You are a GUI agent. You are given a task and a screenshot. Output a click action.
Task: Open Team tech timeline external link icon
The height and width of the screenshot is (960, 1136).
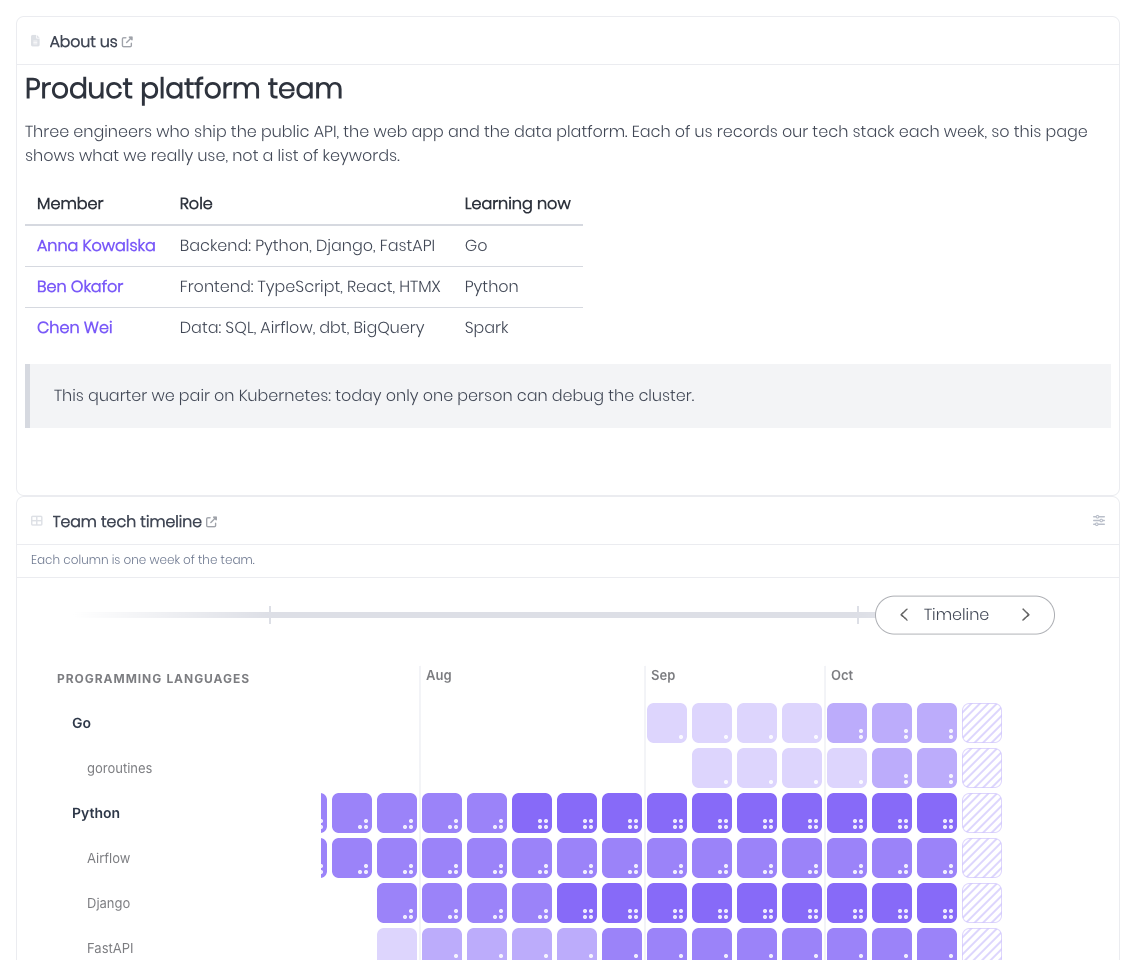click(x=212, y=522)
